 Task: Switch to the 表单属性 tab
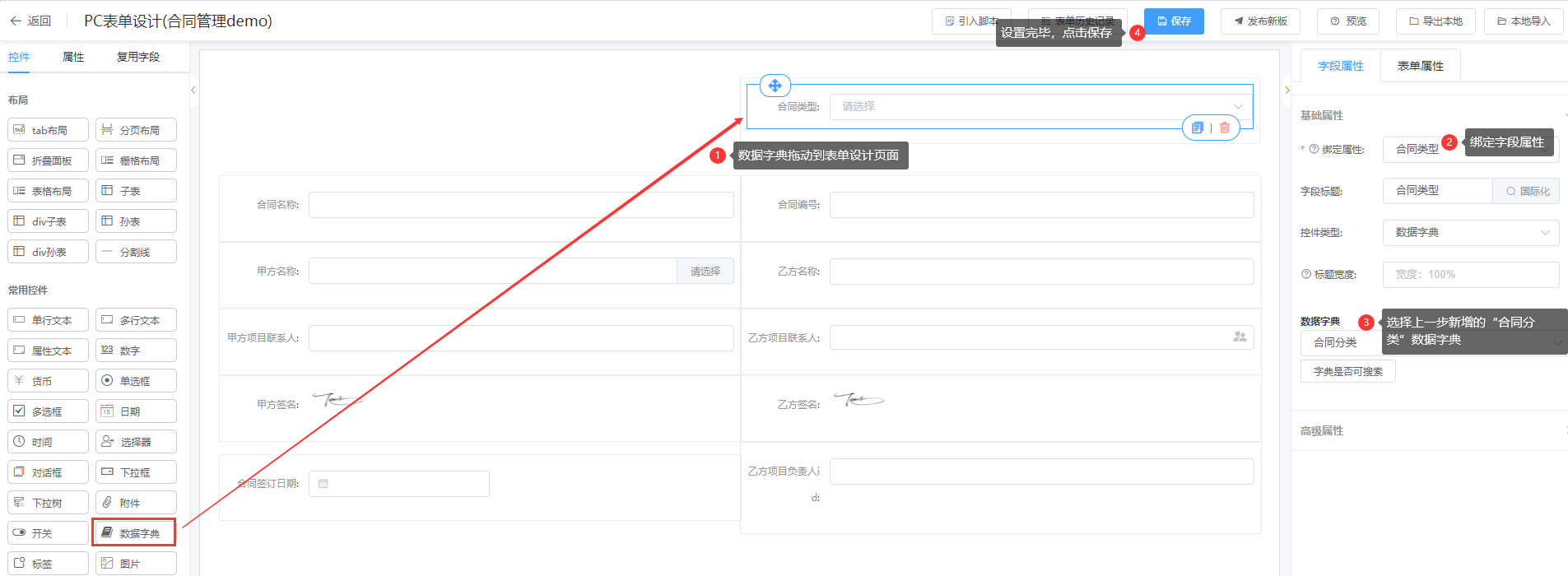(1421, 66)
